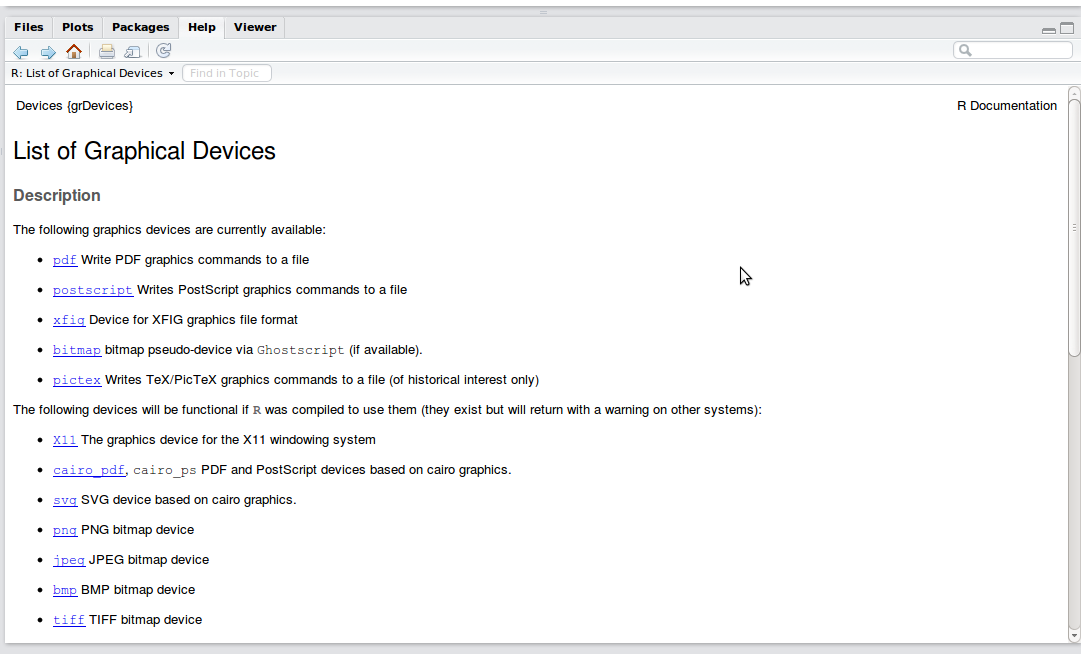Screen dimensions: 1081x660
Task: Show help topic in new window
Action: 132,51
